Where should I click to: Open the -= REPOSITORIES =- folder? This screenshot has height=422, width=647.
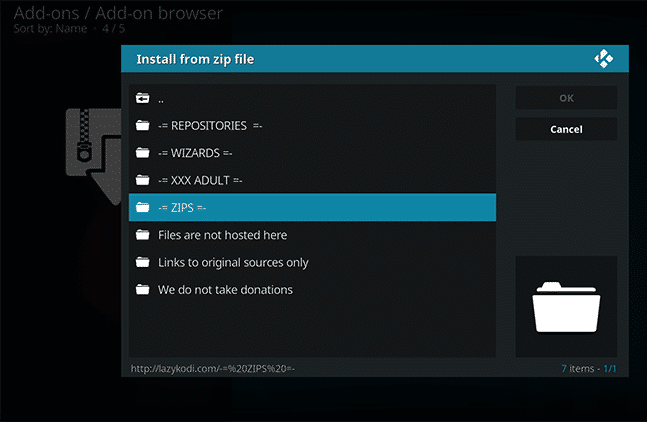click(x=312, y=125)
